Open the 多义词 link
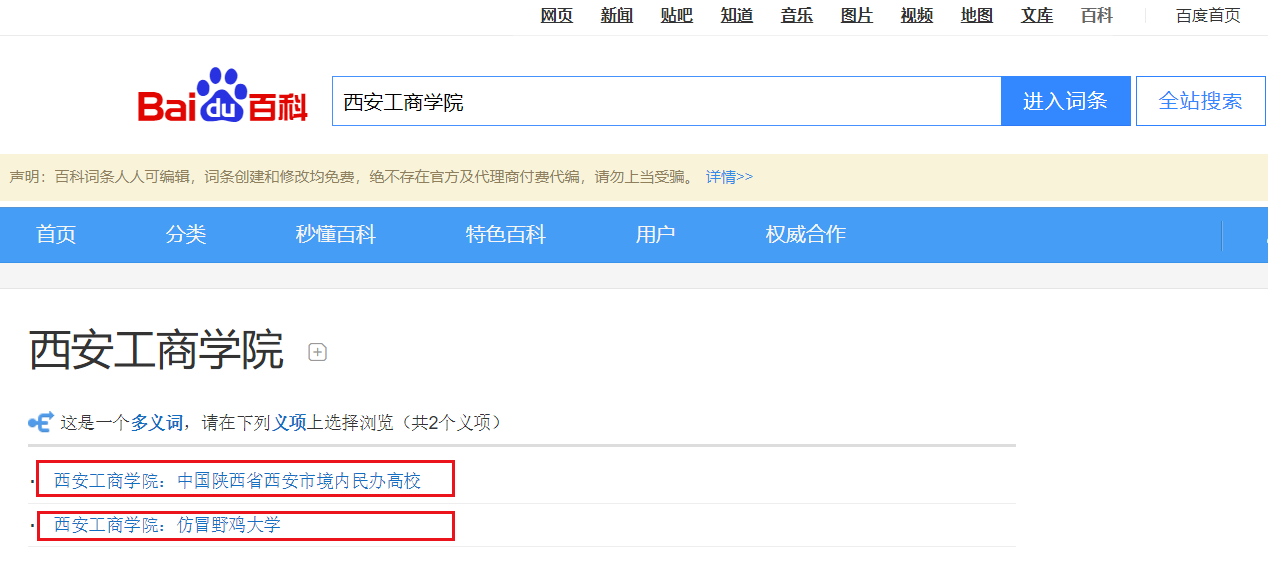1268x582 pixels. (x=157, y=423)
